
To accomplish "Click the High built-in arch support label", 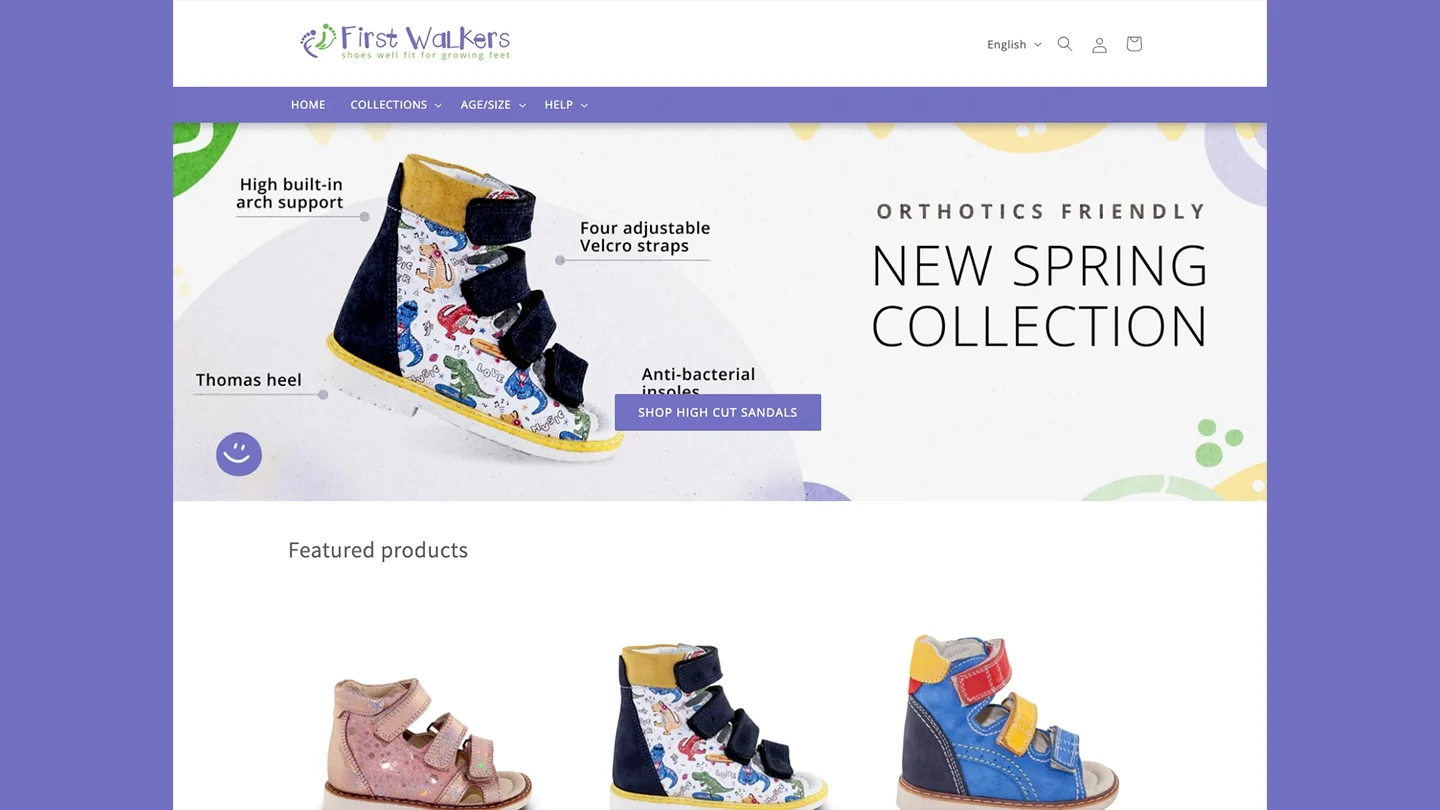I will click(290, 193).
